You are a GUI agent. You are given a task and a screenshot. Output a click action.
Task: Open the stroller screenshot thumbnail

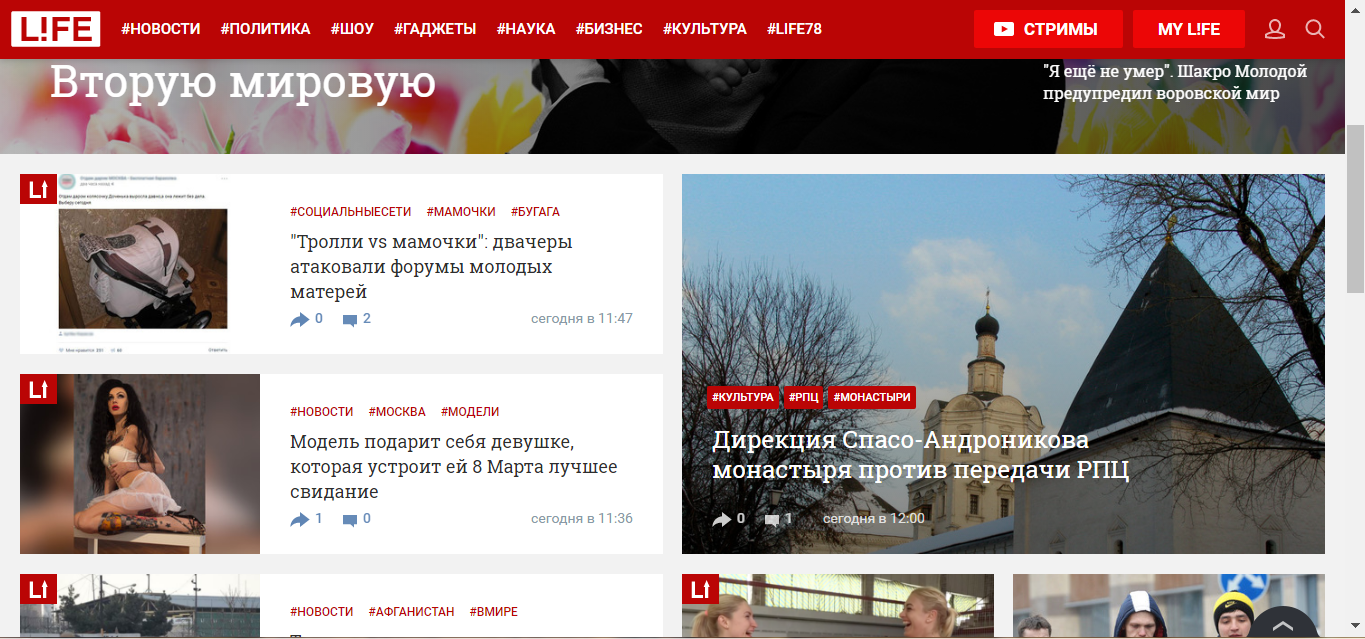pyautogui.click(x=140, y=264)
